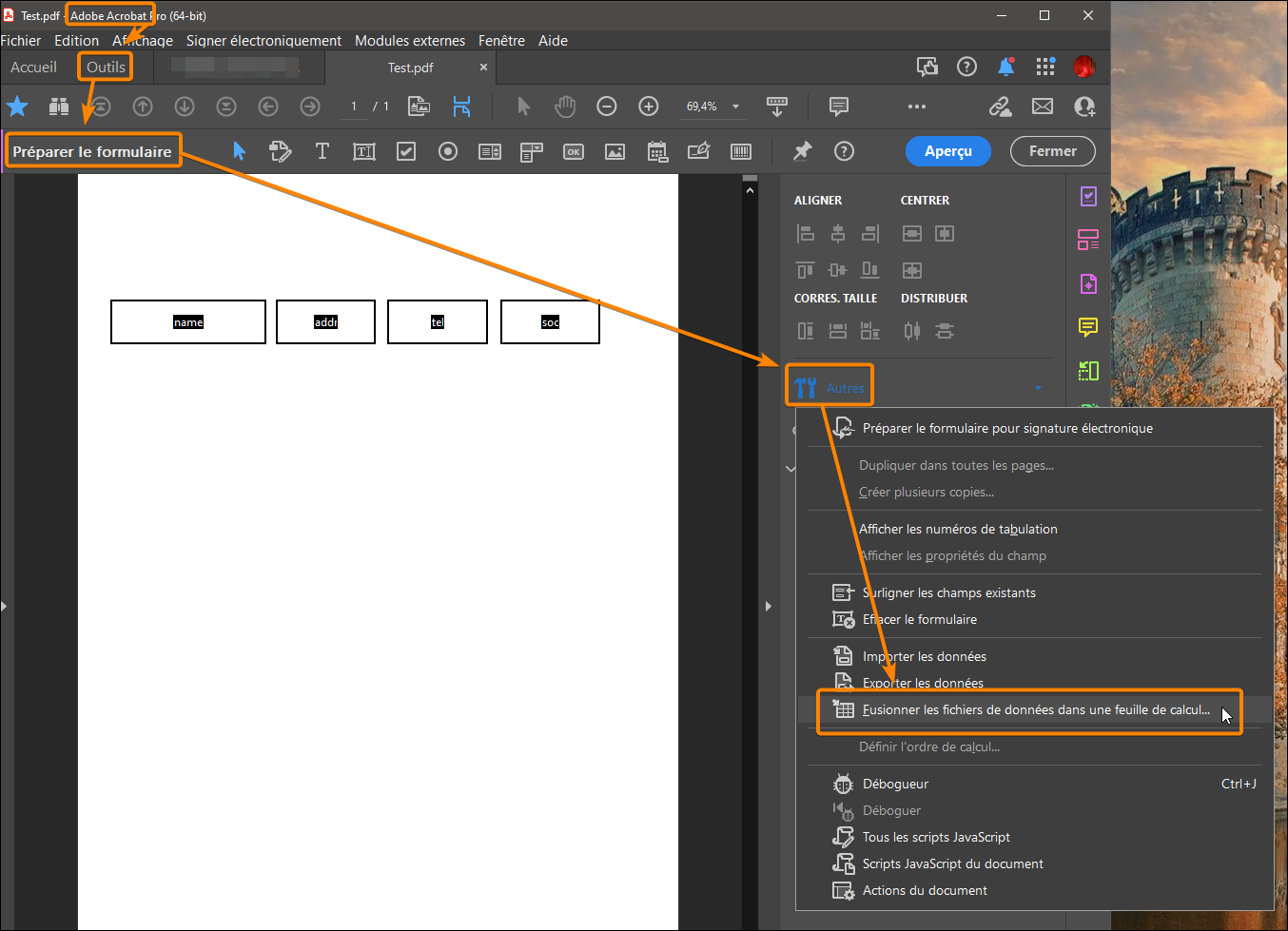1288x931 pixels.
Task: Click the Aperçu button
Action: tap(947, 150)
